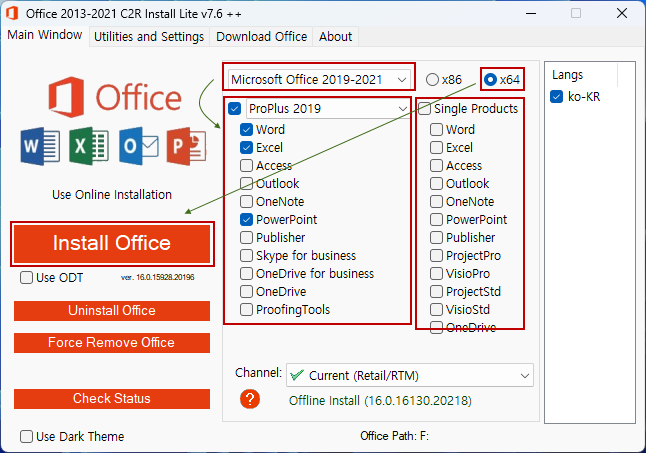
Task: Click the Excel application icon
Action: click(x=89, y=146)
